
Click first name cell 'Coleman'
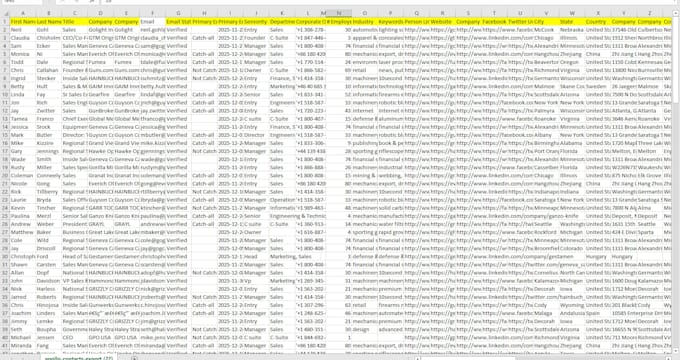pos(23,176)
